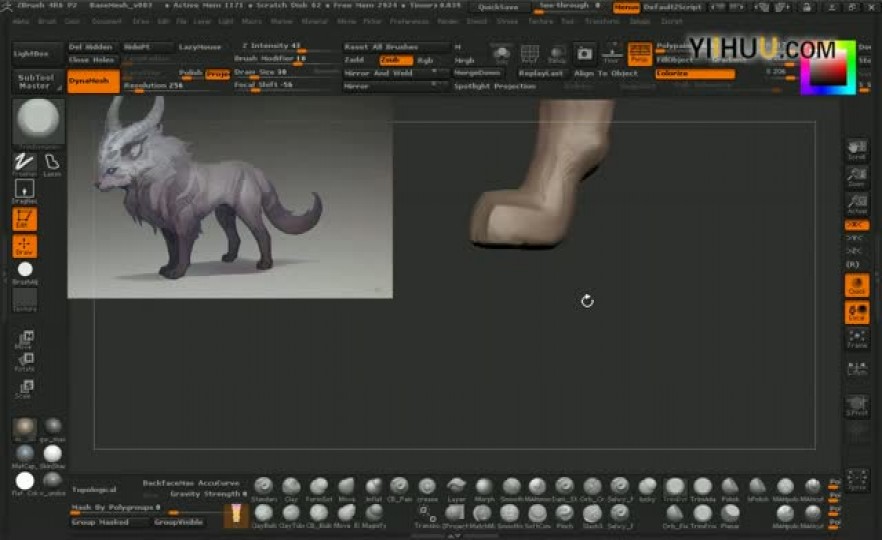Open the Preferences menu
Image resolution: width=882 pixels, height=540 pixels.
click(x=410, y=21)
